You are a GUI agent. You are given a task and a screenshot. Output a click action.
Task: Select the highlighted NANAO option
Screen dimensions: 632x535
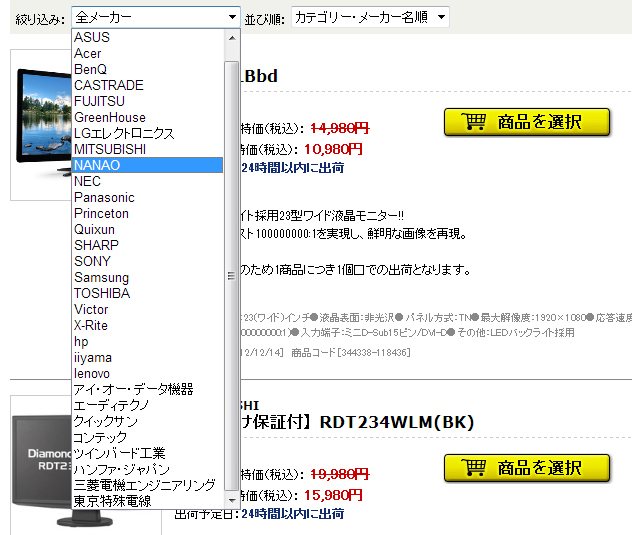[x=148, y=165]
